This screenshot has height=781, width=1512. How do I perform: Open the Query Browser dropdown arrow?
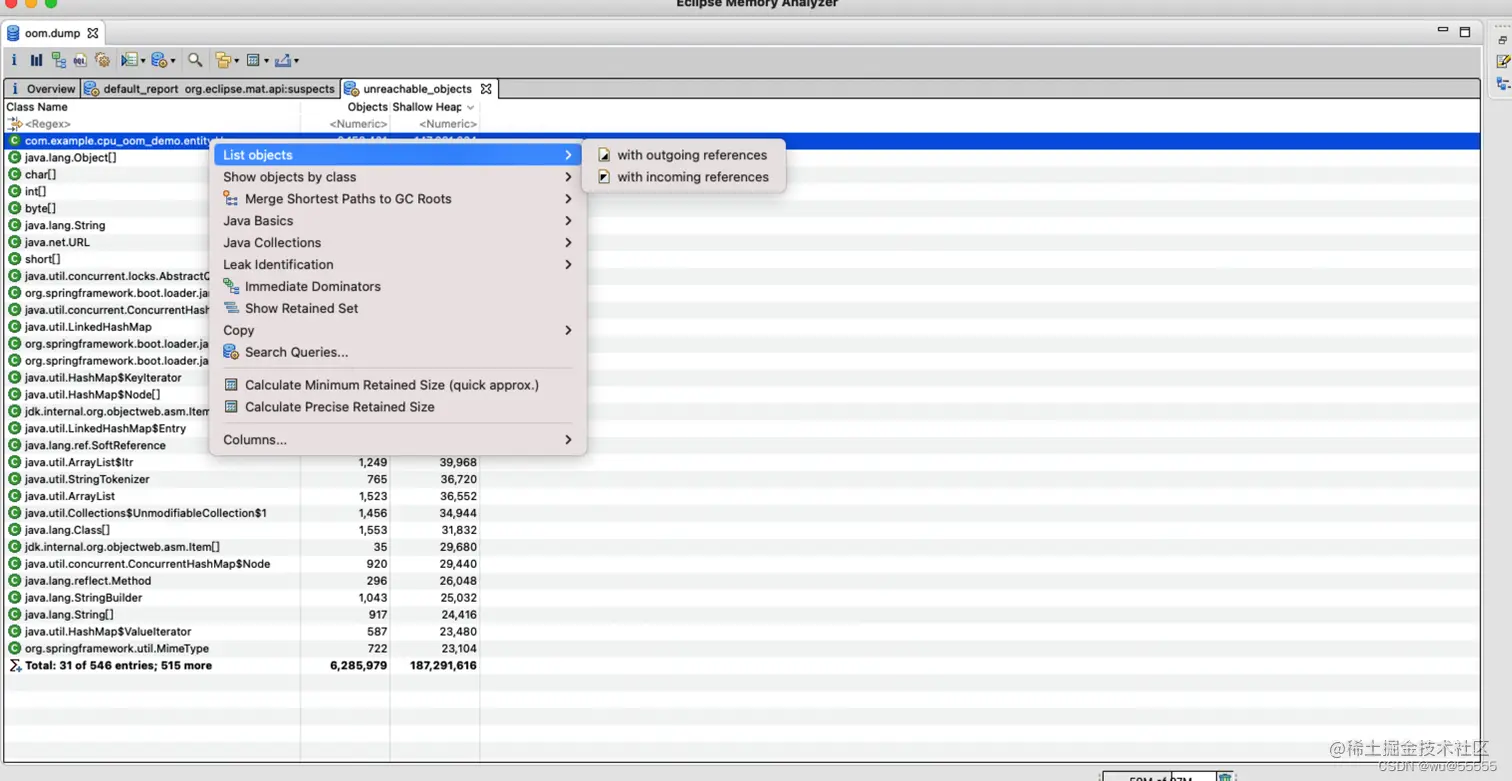point(173,61)
